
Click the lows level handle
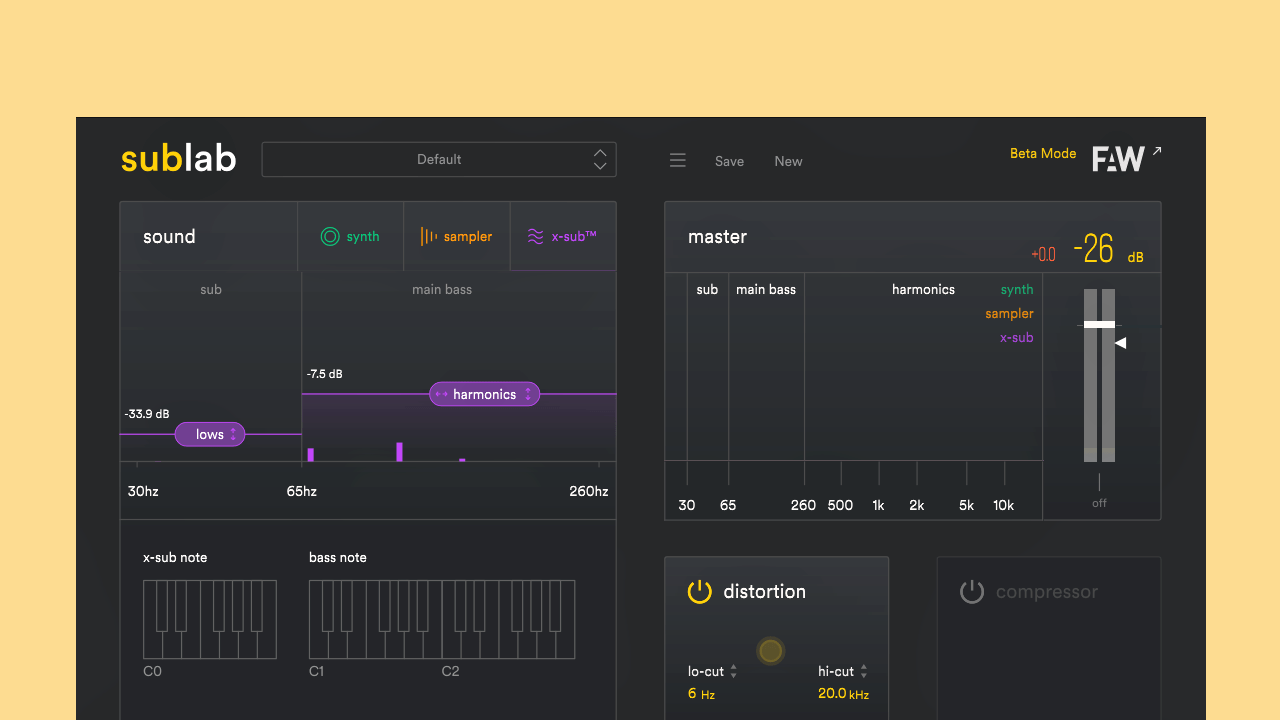pyautogui.click(x=210, y=434)
